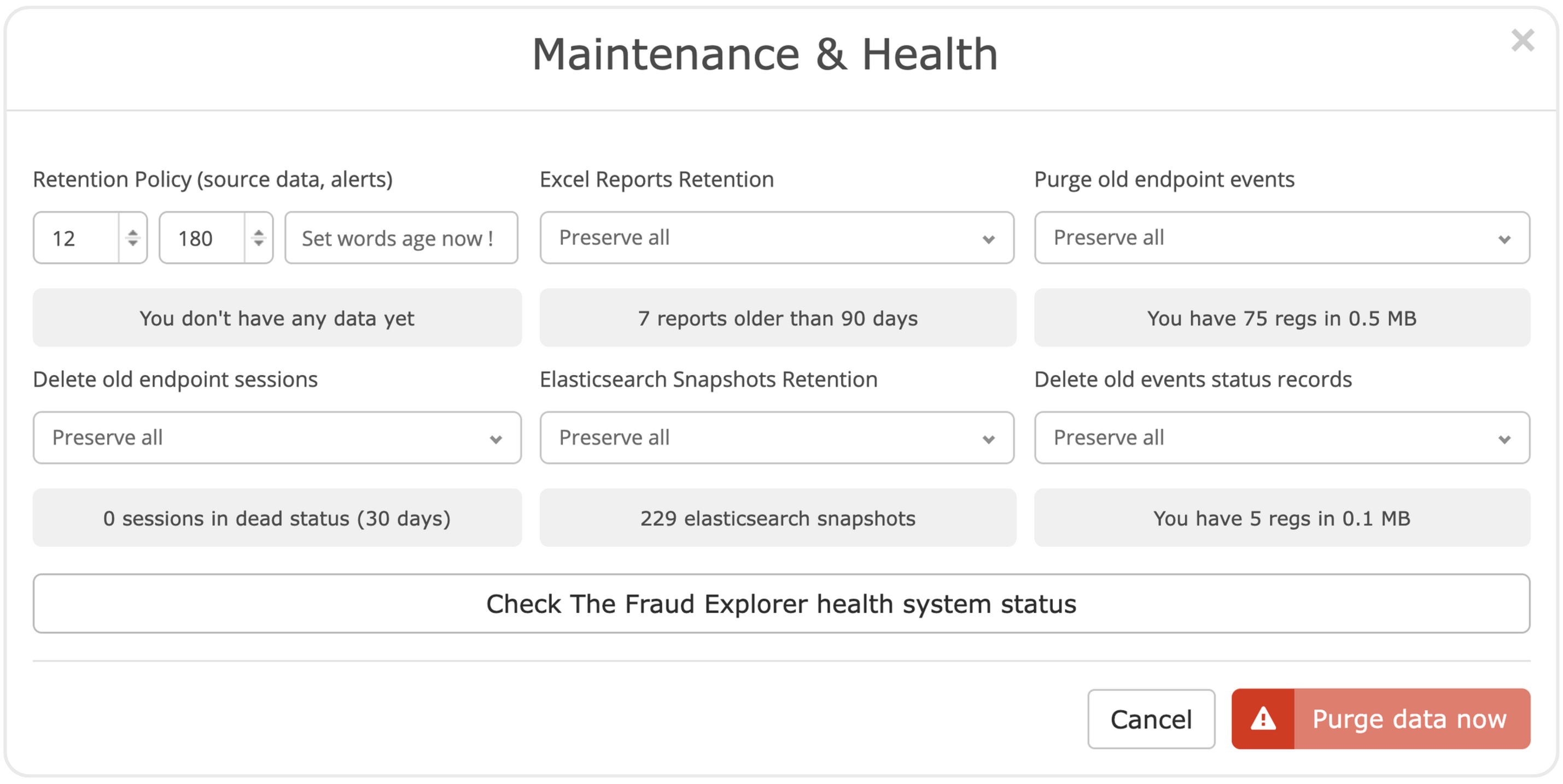This screenshot has height=784, width=1563.
Task: Increase the 180 retention value
Action: coord(259,232)
